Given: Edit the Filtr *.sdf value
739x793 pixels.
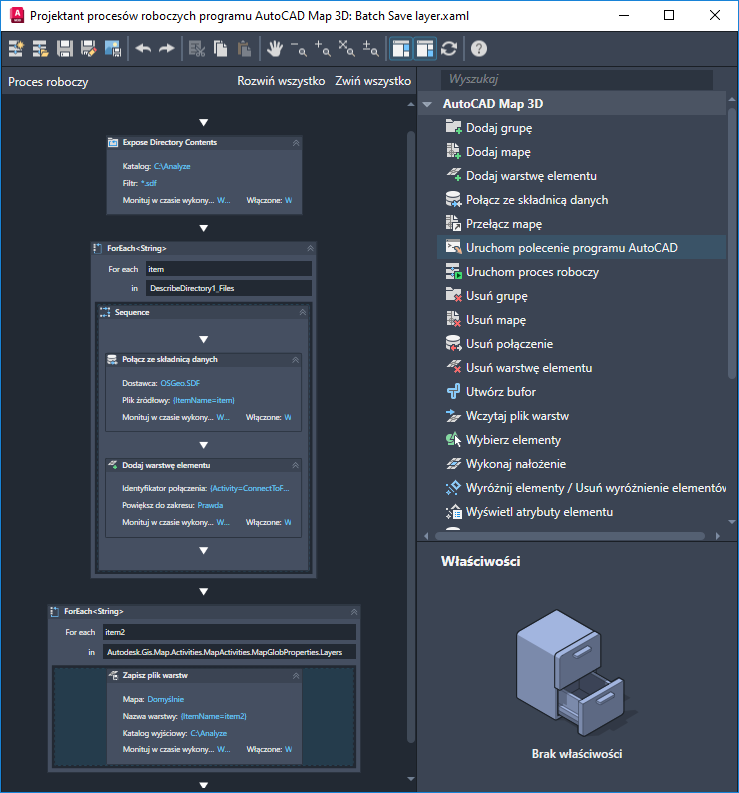Looking at the screenshot, I should click(149, 183).
